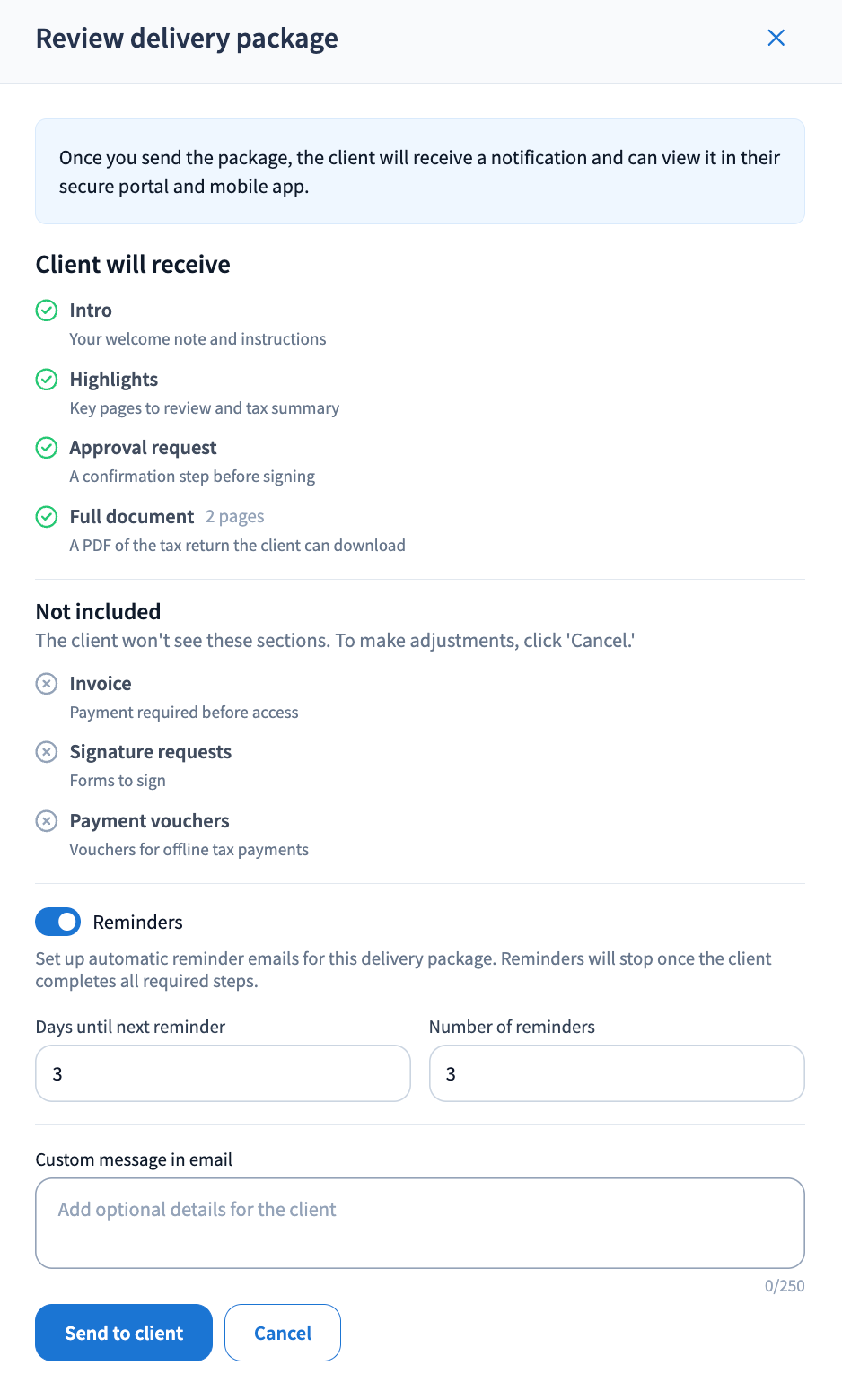The width and height of the screenshot is (842, 1400).
Task: Click the checkmark icon for Full document
Action: pyautogui.click(x=47, y=517)
